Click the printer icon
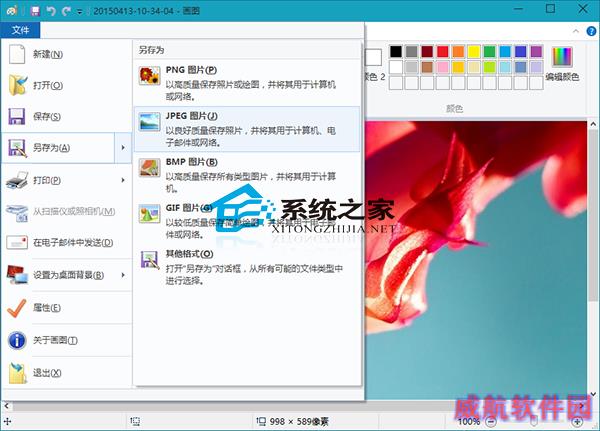 click(17, 180)
